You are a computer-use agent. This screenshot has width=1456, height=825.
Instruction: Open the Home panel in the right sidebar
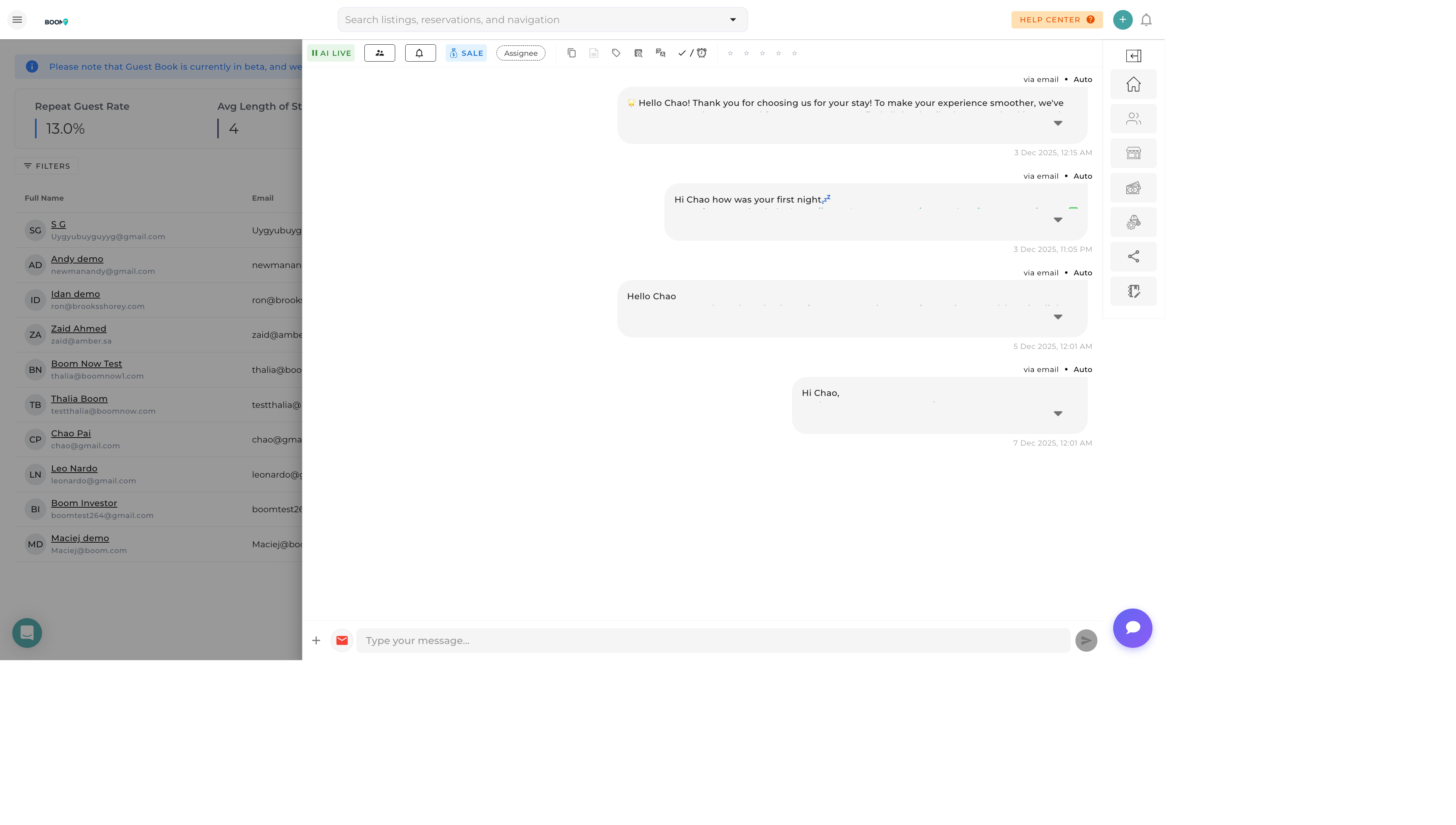click(x=1133, y=84)
